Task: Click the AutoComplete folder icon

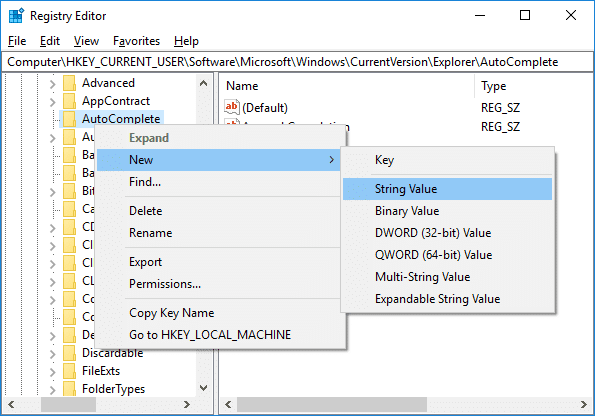Action: tap(69, 119)
